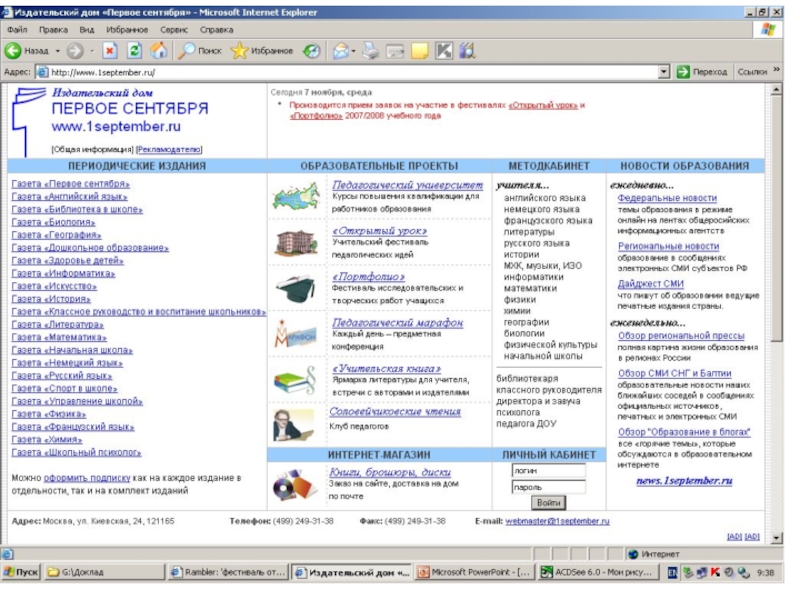
Task: Open the Поиск search toolbar button
Action: click(x=200, y=51)
